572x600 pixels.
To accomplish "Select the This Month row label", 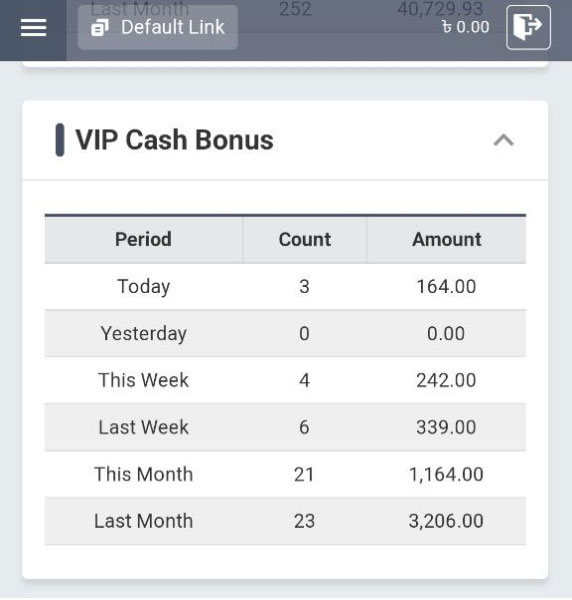I will tap(143, 474).
